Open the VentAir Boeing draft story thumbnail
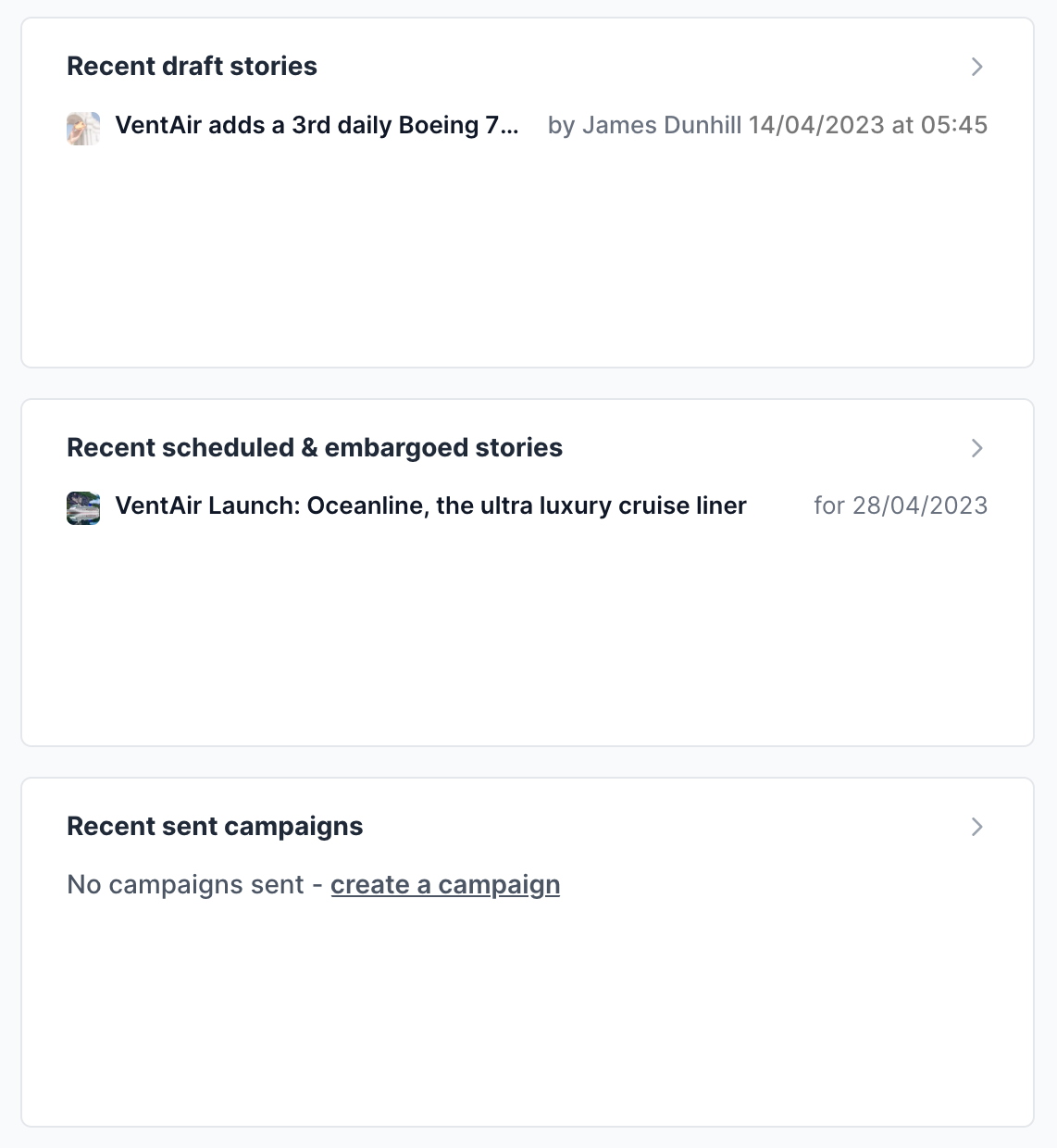Viewport: 1057px width, 1148px height. 83,129
